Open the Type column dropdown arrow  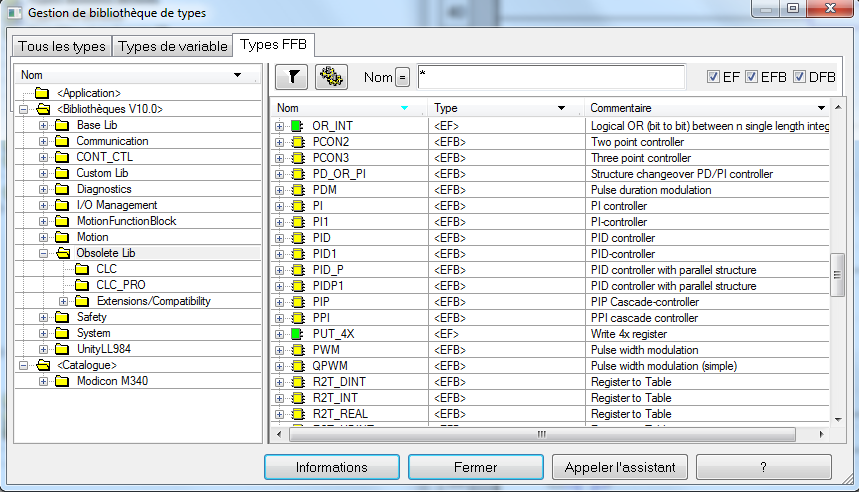click(x=561, y=107)
